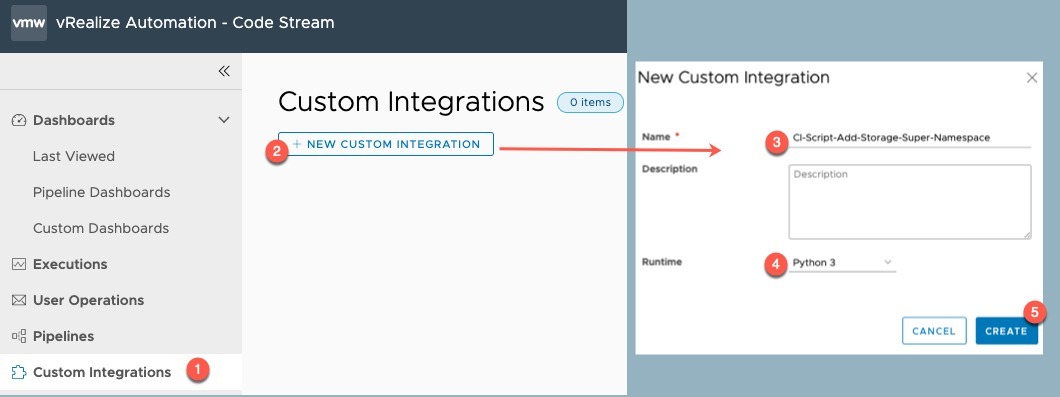Image resolution: width=1060 pixels, height=397 pixels.
Task: Collapse the Dashboards section chevron
Action: coord(224,120)
